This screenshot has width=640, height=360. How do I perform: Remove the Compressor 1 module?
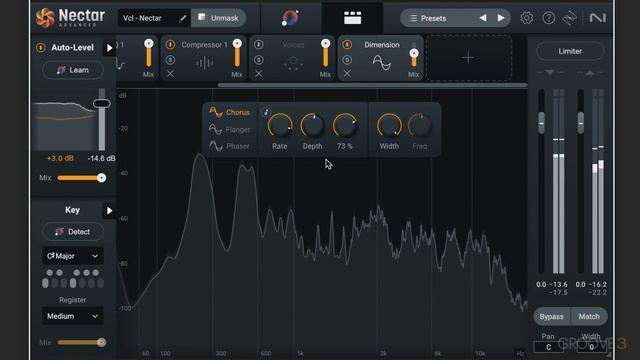point(170,74)
